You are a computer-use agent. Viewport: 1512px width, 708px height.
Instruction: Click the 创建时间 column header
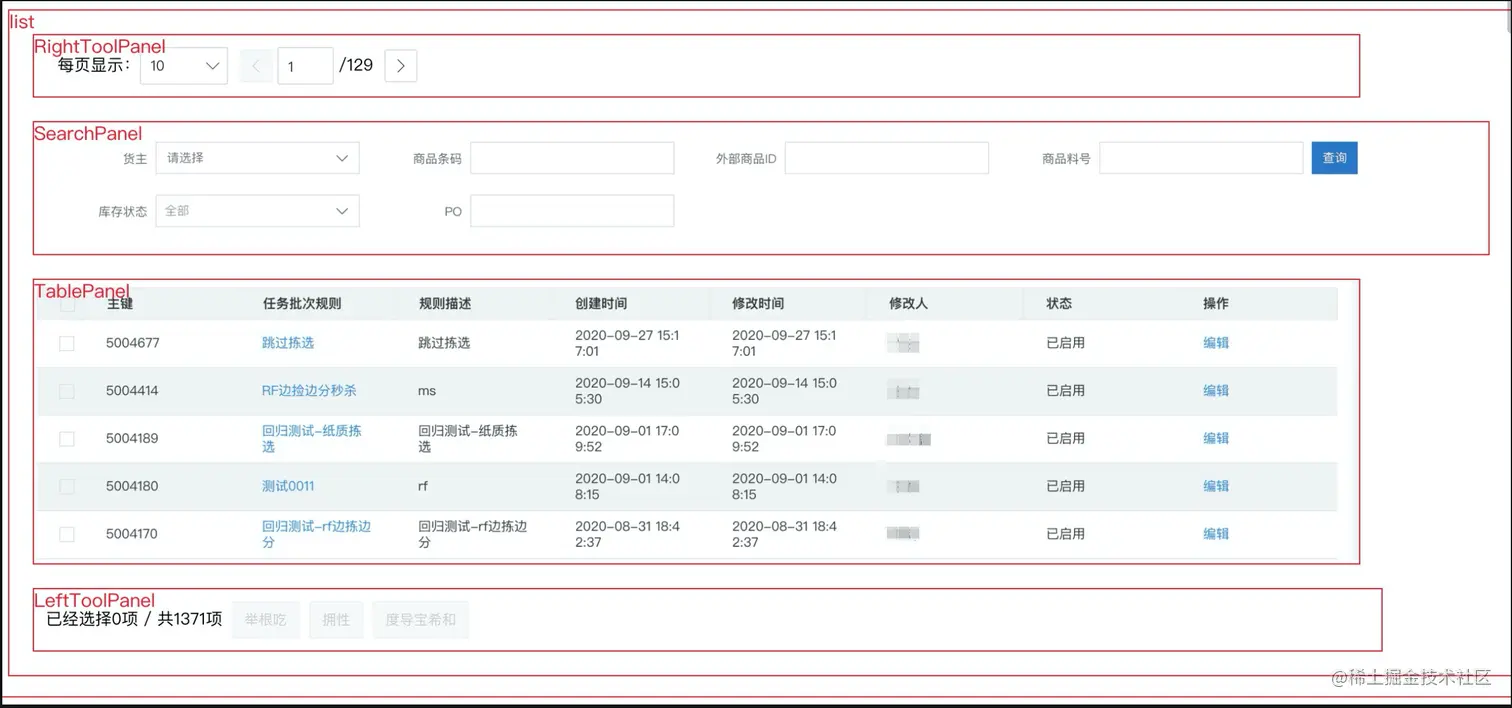point(601,304)
